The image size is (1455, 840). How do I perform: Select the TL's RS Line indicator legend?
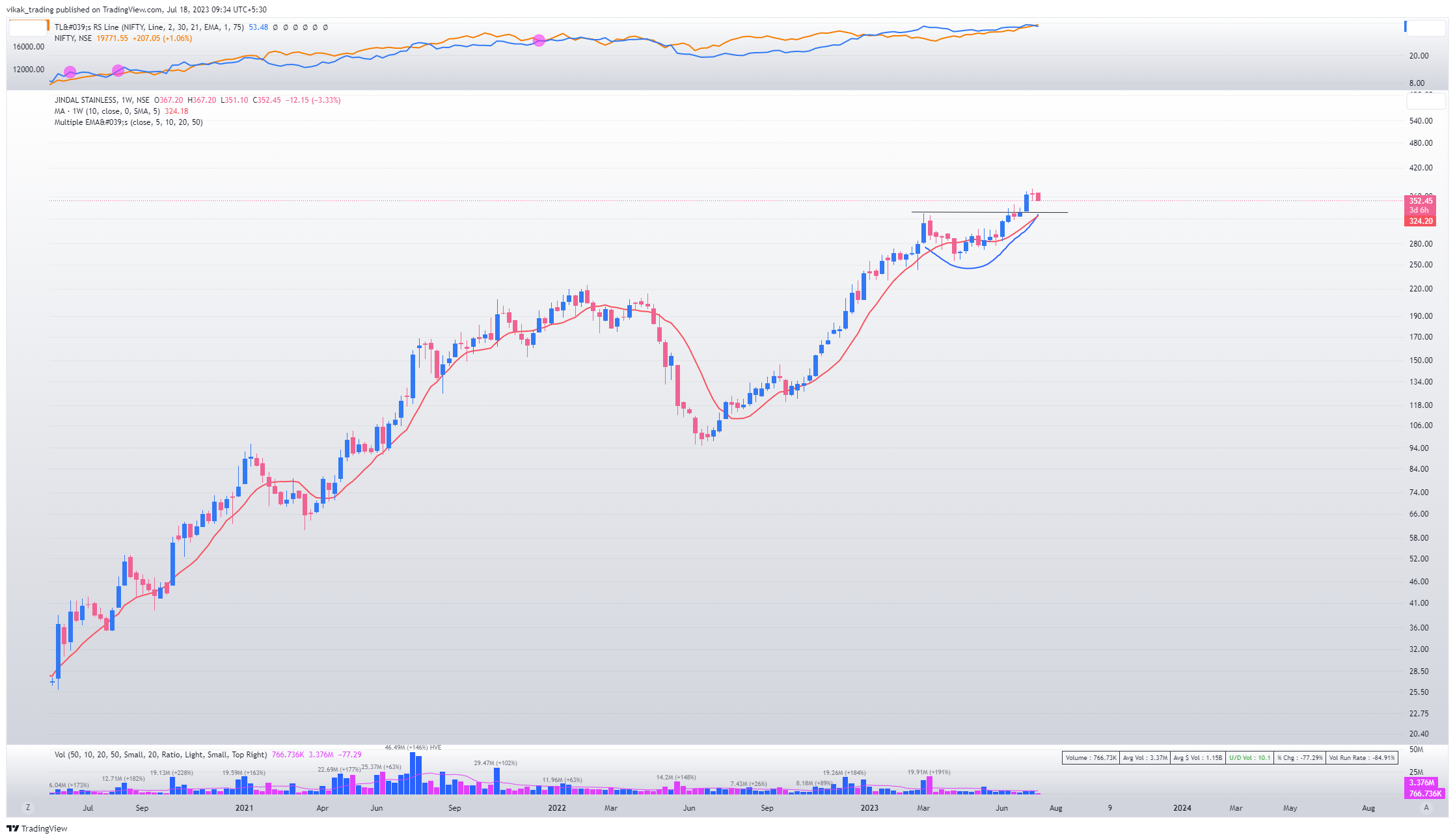coord(150,27)
